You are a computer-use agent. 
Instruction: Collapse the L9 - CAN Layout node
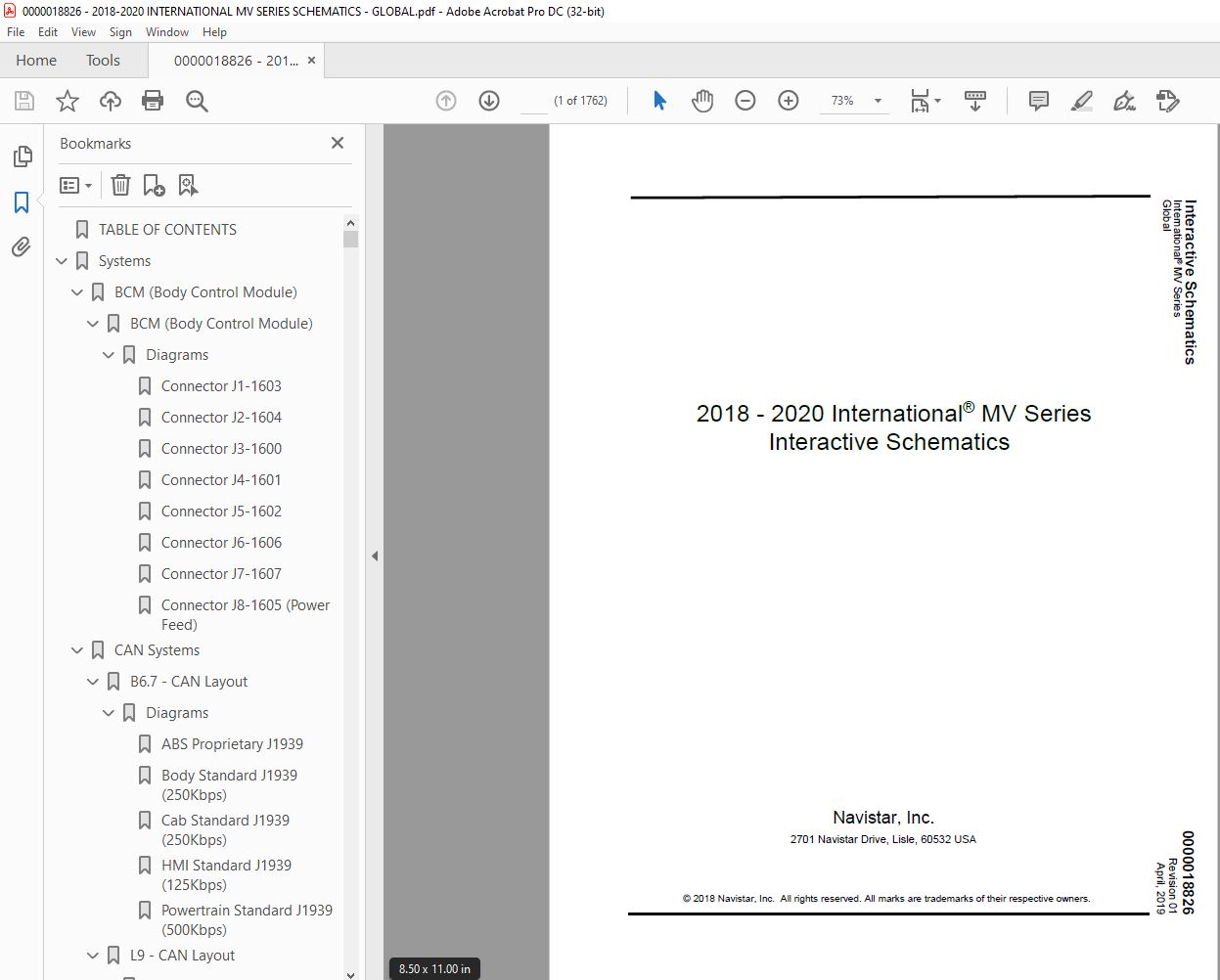click(x=93, y=956)
